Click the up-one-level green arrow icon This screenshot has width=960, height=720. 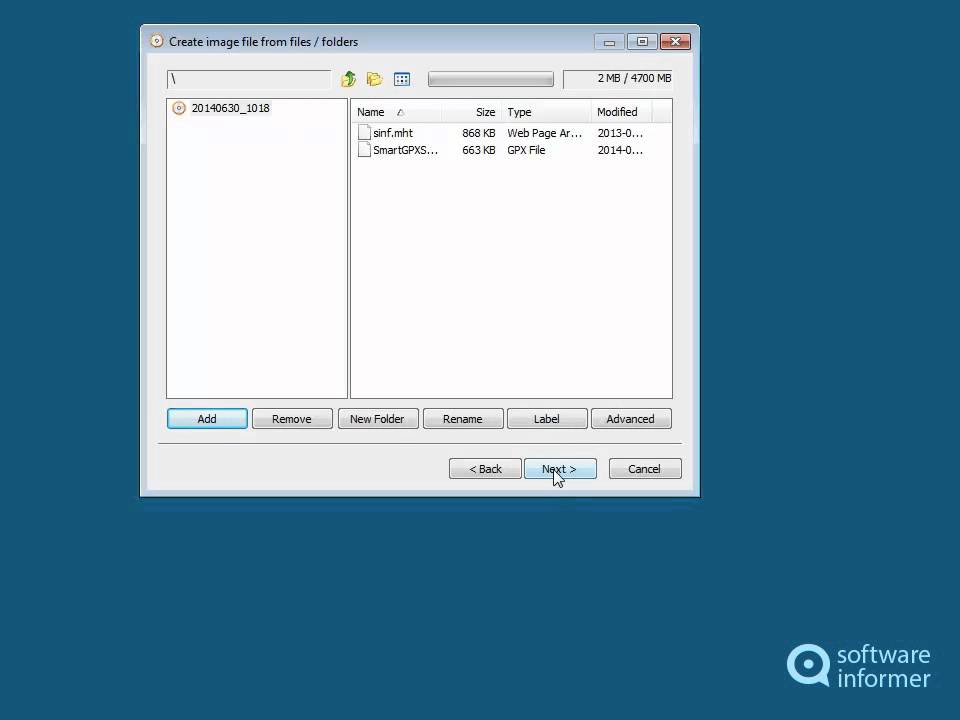point(348,79)
